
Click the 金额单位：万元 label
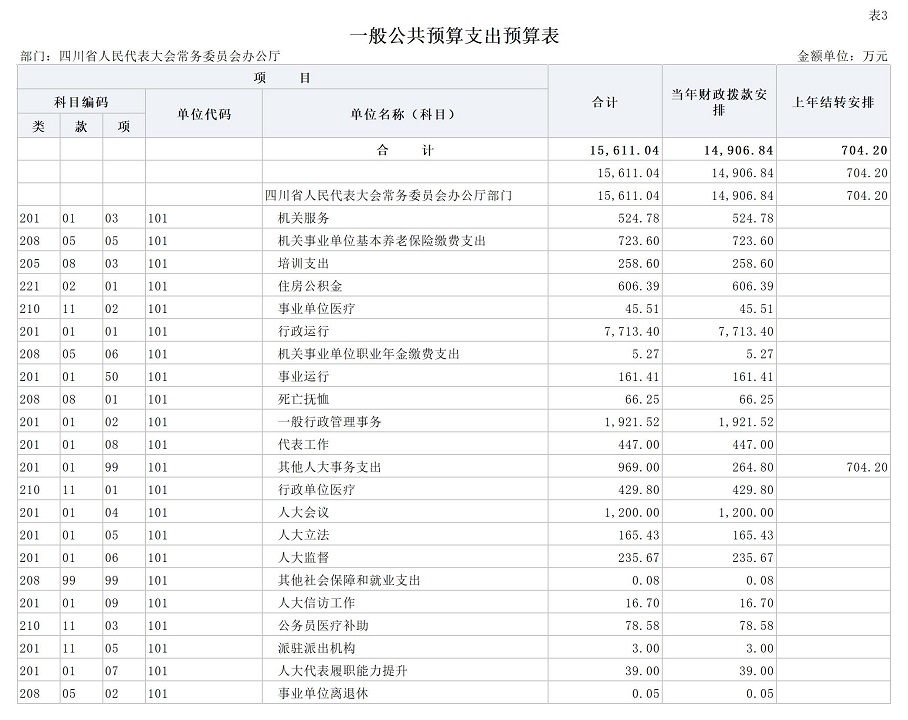click(x=843, y=56)
